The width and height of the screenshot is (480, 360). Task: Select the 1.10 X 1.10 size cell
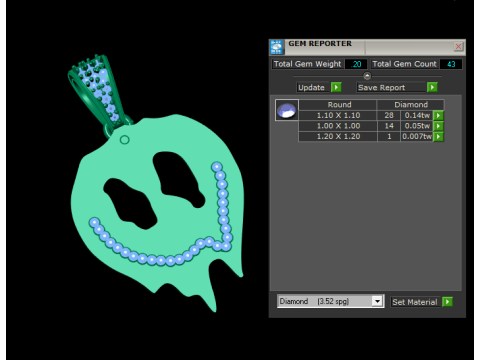tap(338, 115)
